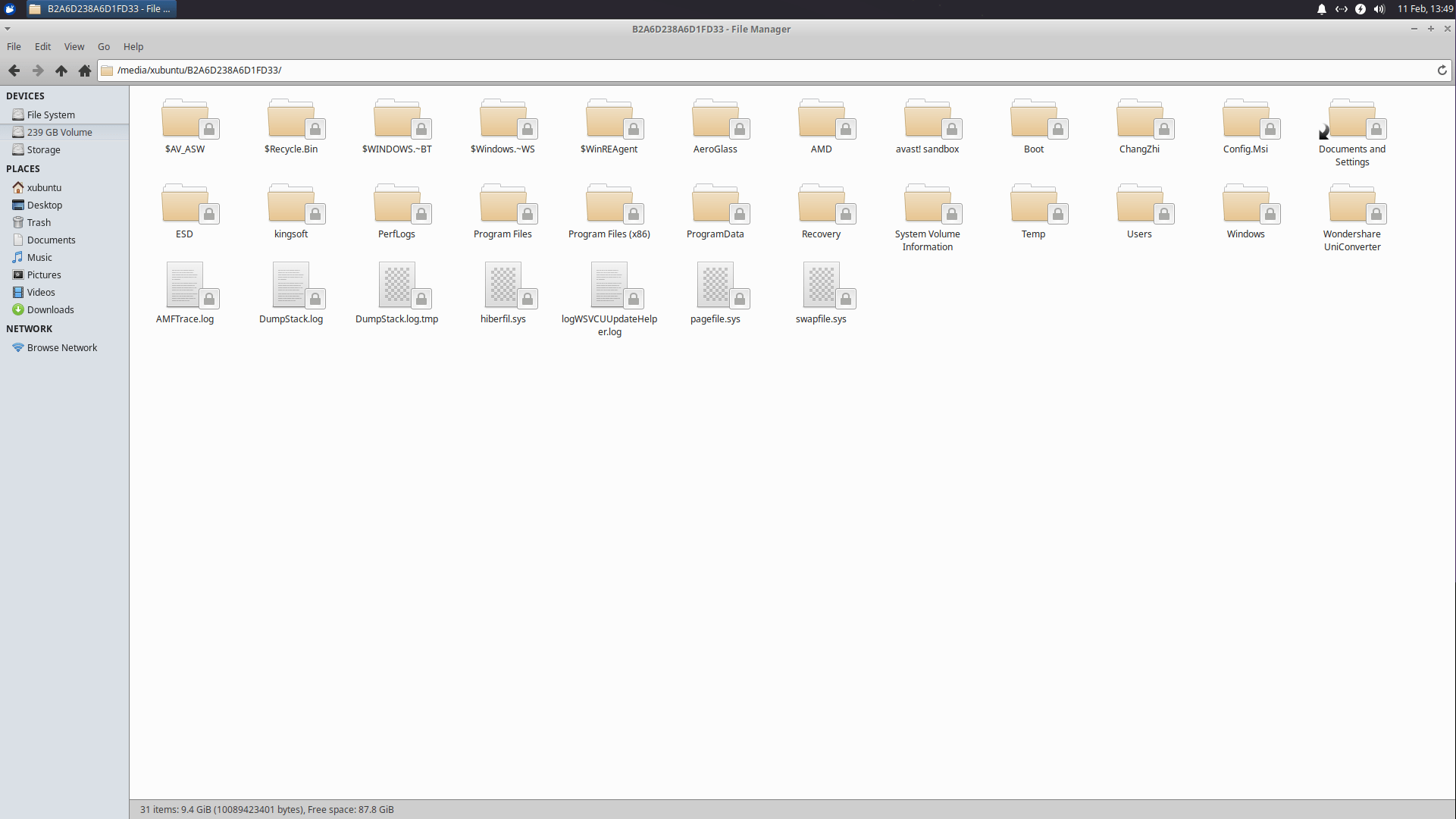1456x819 pixels.
Task: Click Browse Network in the sidebar
Action: 64,347
